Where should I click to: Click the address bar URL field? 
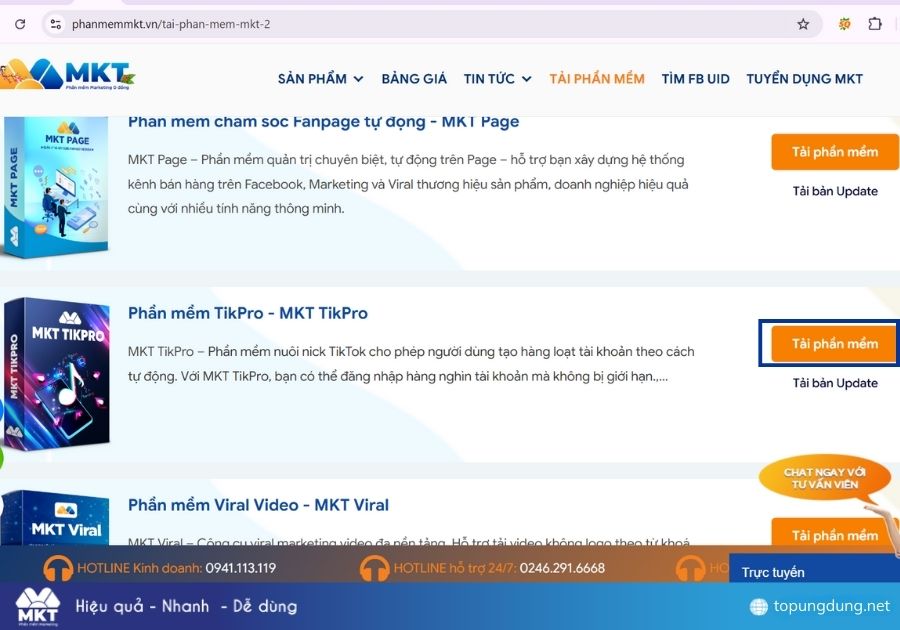(430, 24)
